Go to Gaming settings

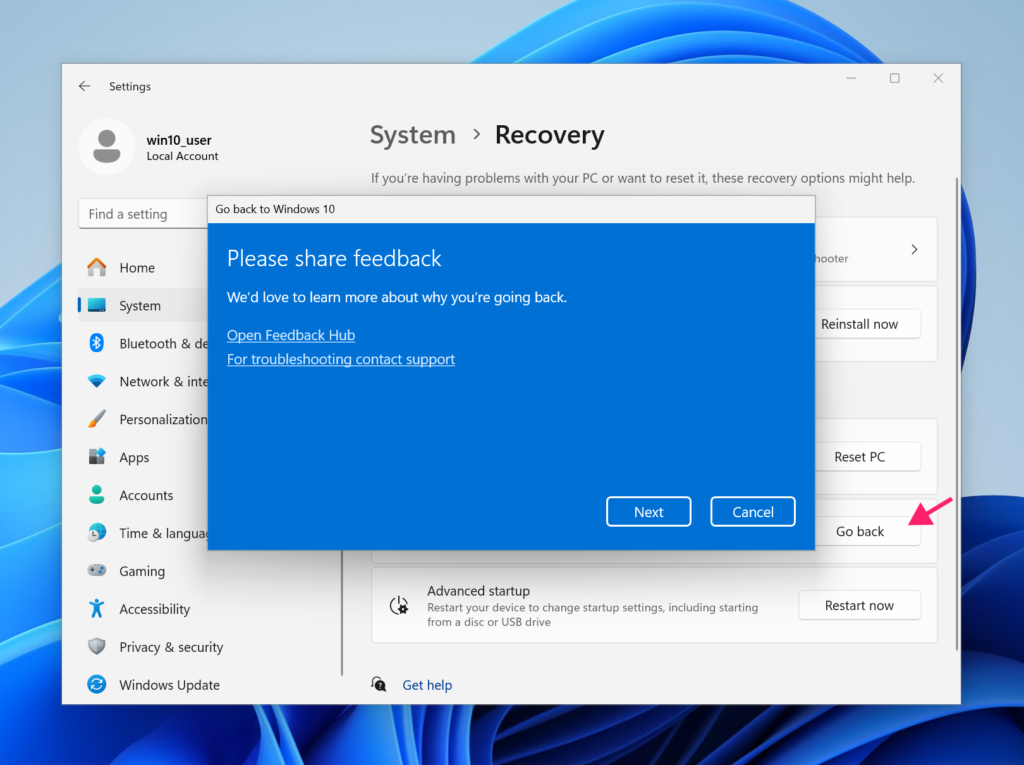[142, 570]
